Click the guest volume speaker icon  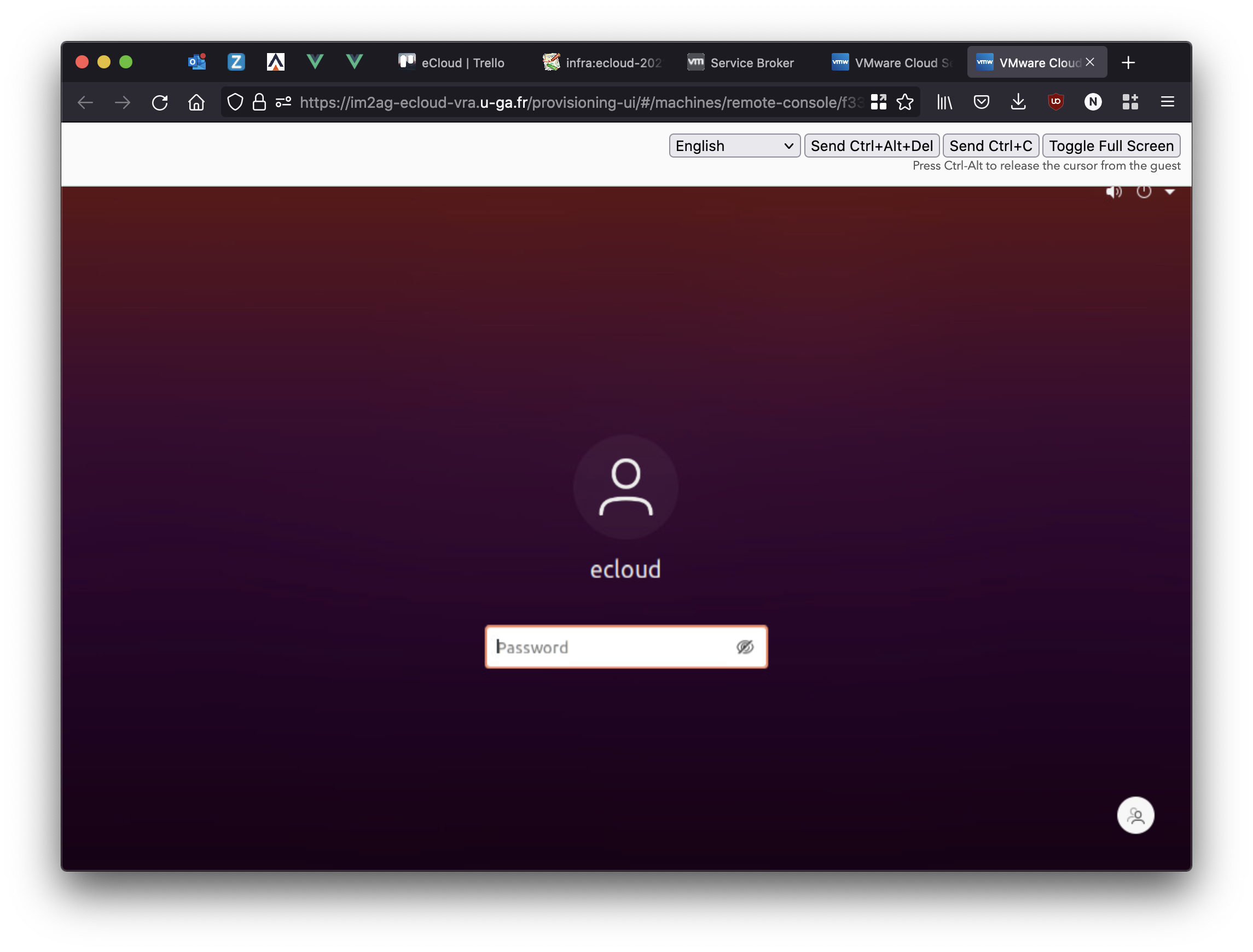(x=1113, y=191)
